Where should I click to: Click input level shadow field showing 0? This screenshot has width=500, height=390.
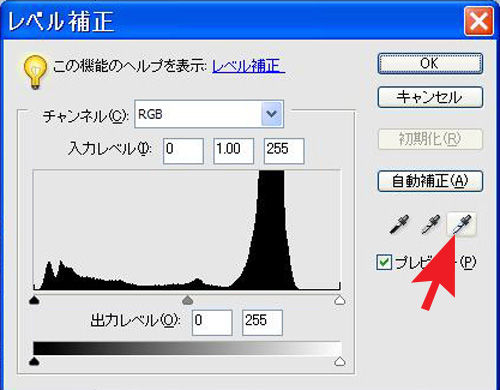(x=183, y=151)
